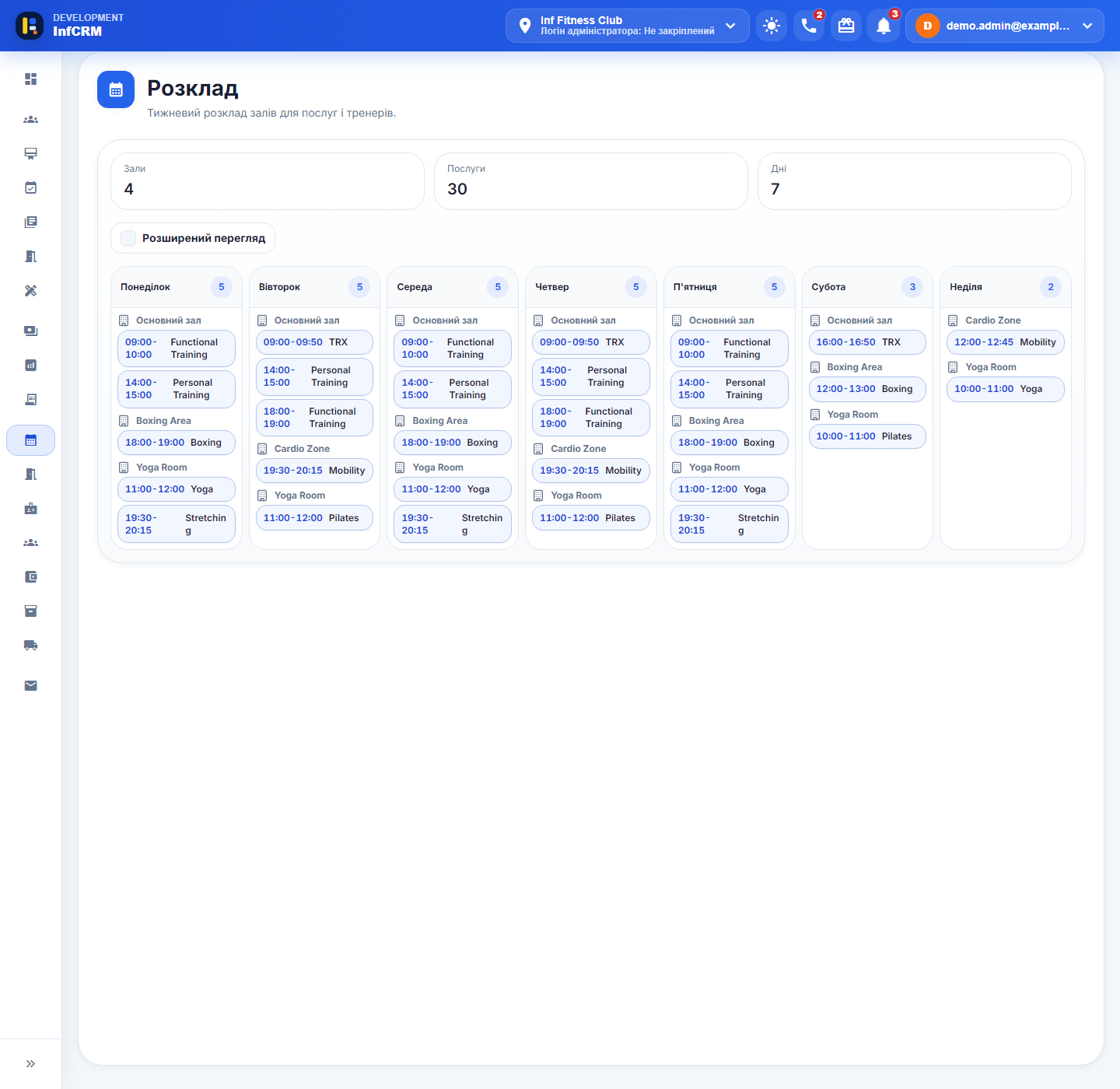Open Wednesday 18:00-19:00 Boxing slot
1120x1089 pixels.
[x=453, y=443]
